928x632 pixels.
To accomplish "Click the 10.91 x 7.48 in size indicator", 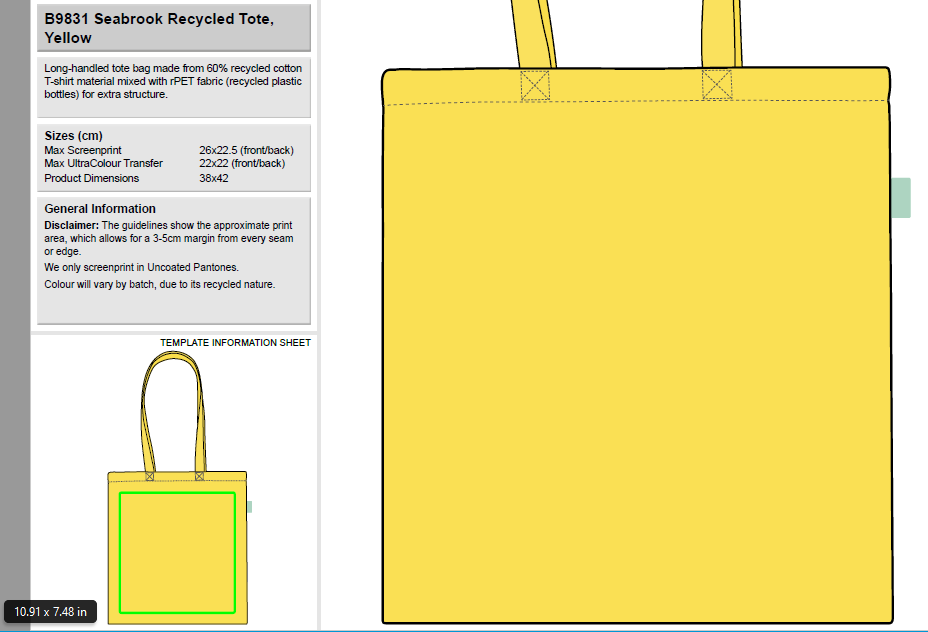I will (x=50, y=611).
